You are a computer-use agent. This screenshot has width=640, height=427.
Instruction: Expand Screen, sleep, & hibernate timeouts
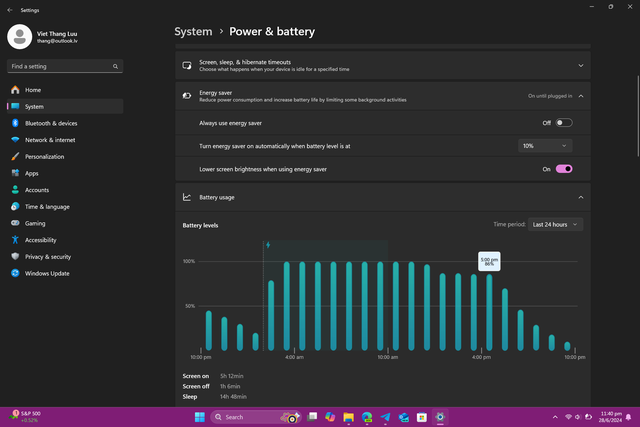click(x=581, y=66)
